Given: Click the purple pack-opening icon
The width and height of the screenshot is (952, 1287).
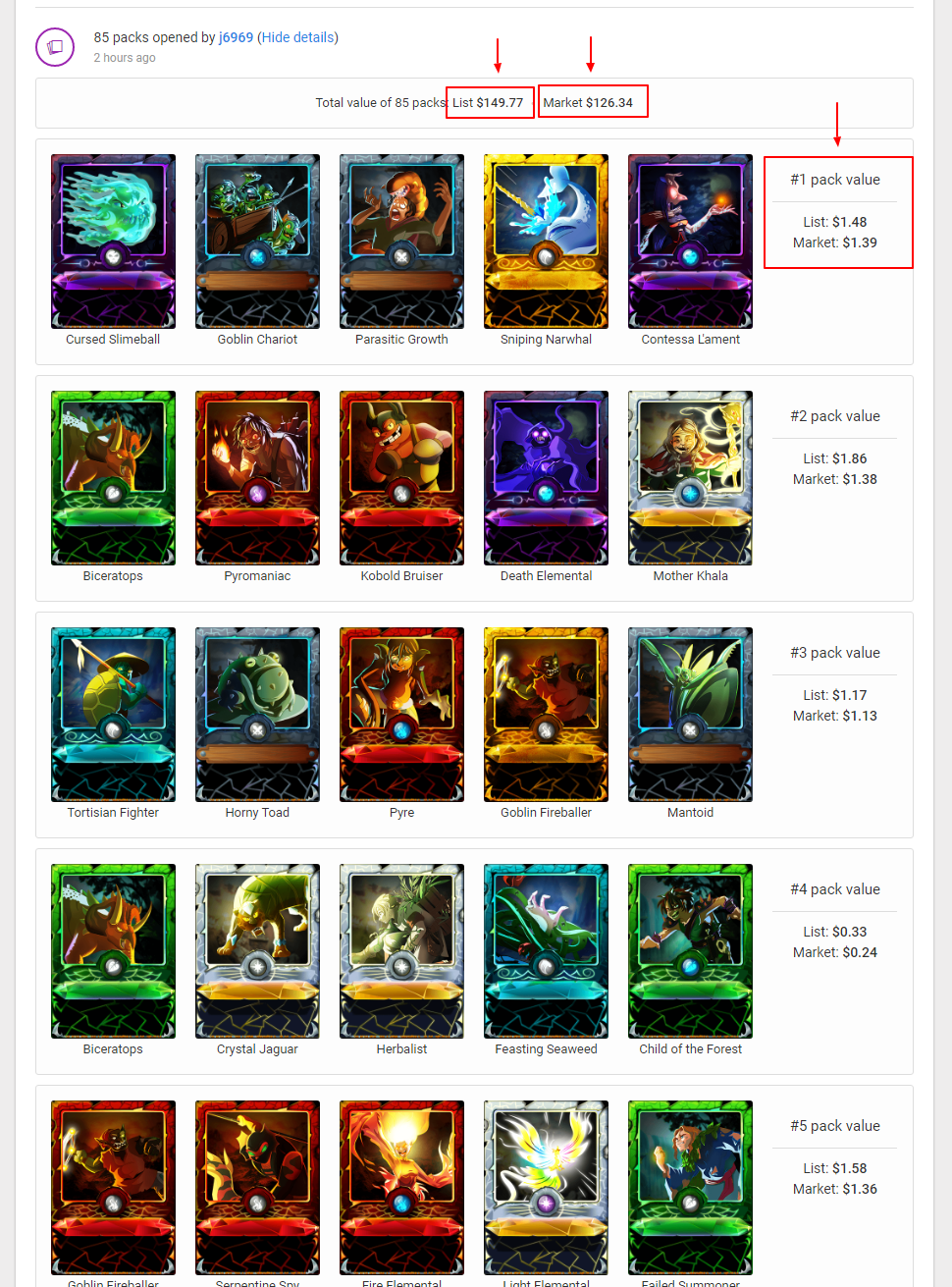Looking at the screenshot, I should (x=55, y=47).
